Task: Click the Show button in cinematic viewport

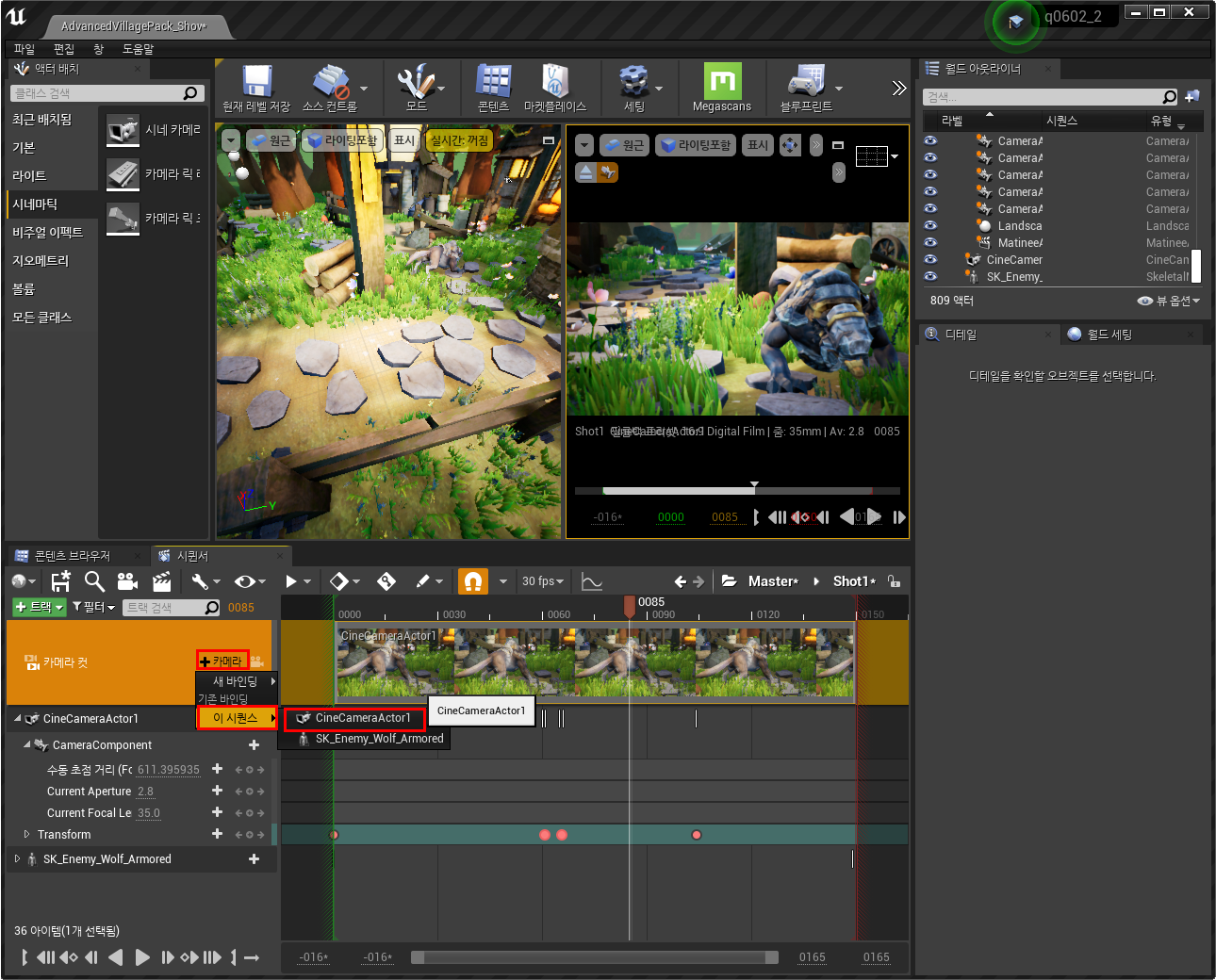Action: (758, 144)
